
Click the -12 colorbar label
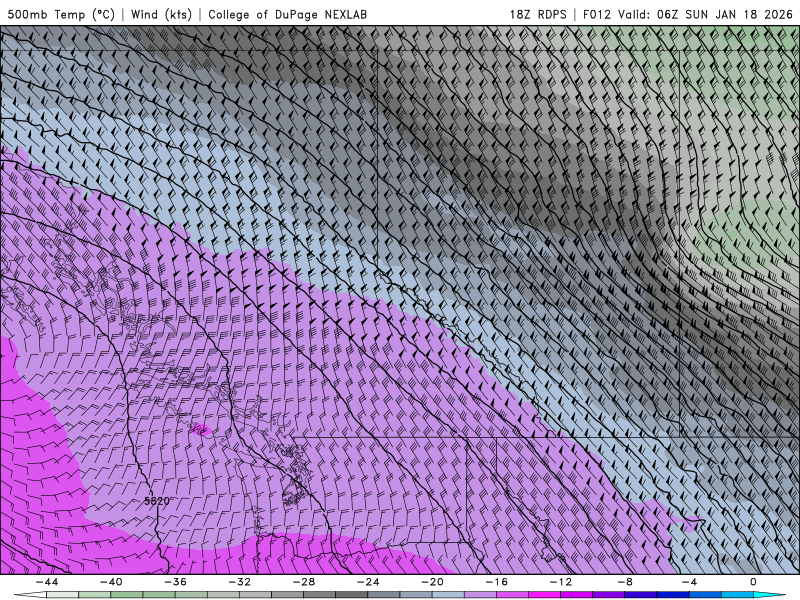click(561, 582)
